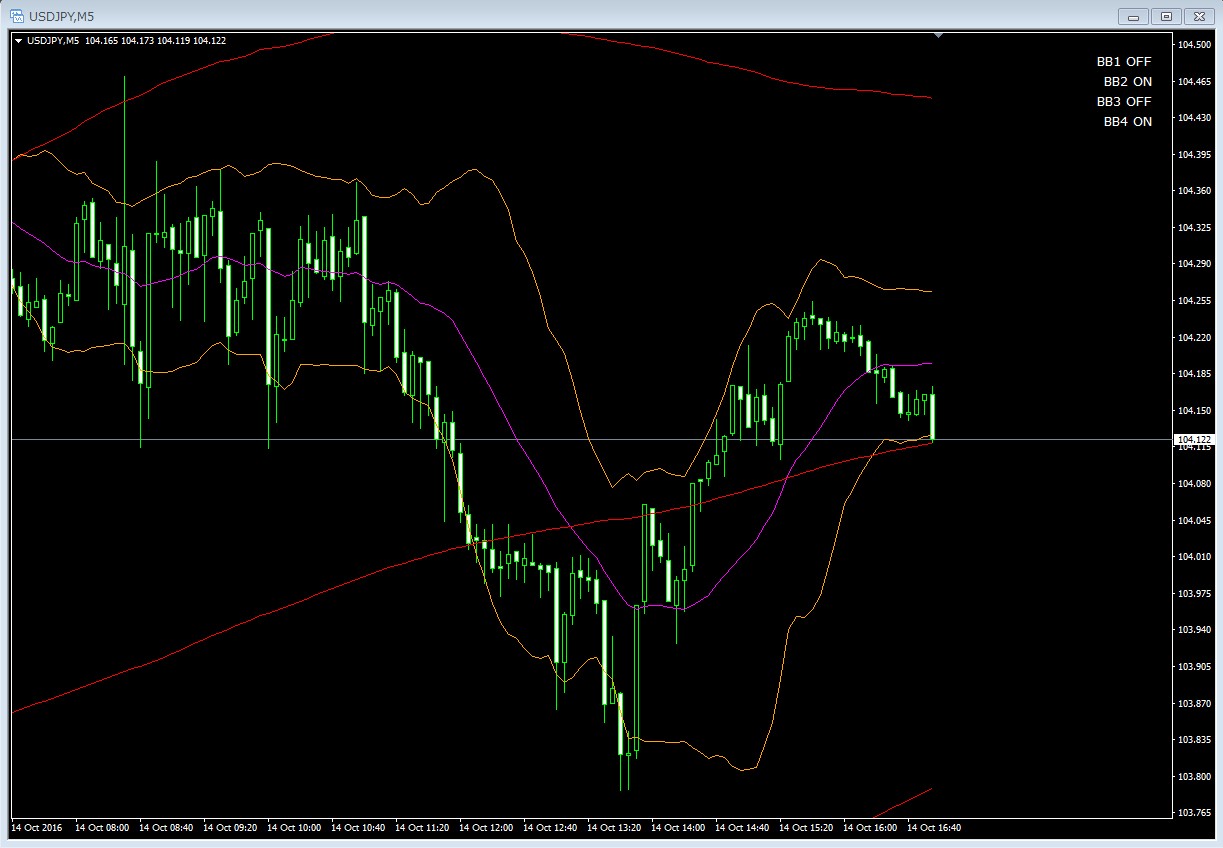Click the 104.220 price scale label

point(1194,338)
